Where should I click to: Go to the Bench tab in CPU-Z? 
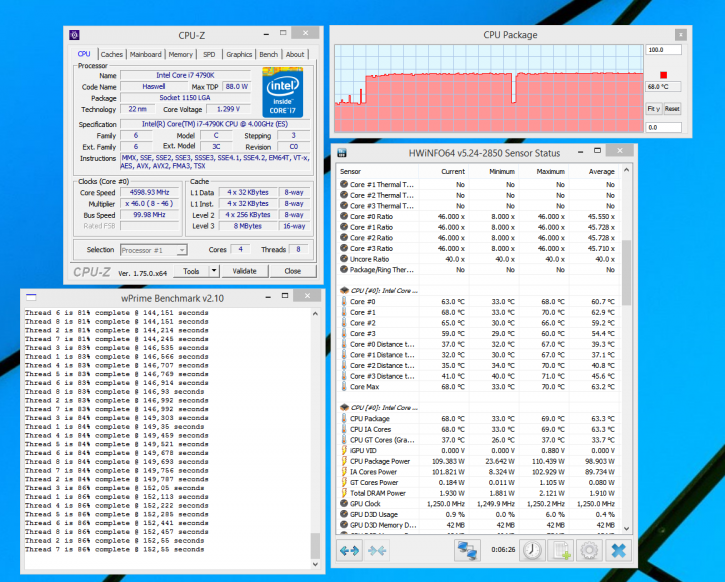tap(268, 55)
